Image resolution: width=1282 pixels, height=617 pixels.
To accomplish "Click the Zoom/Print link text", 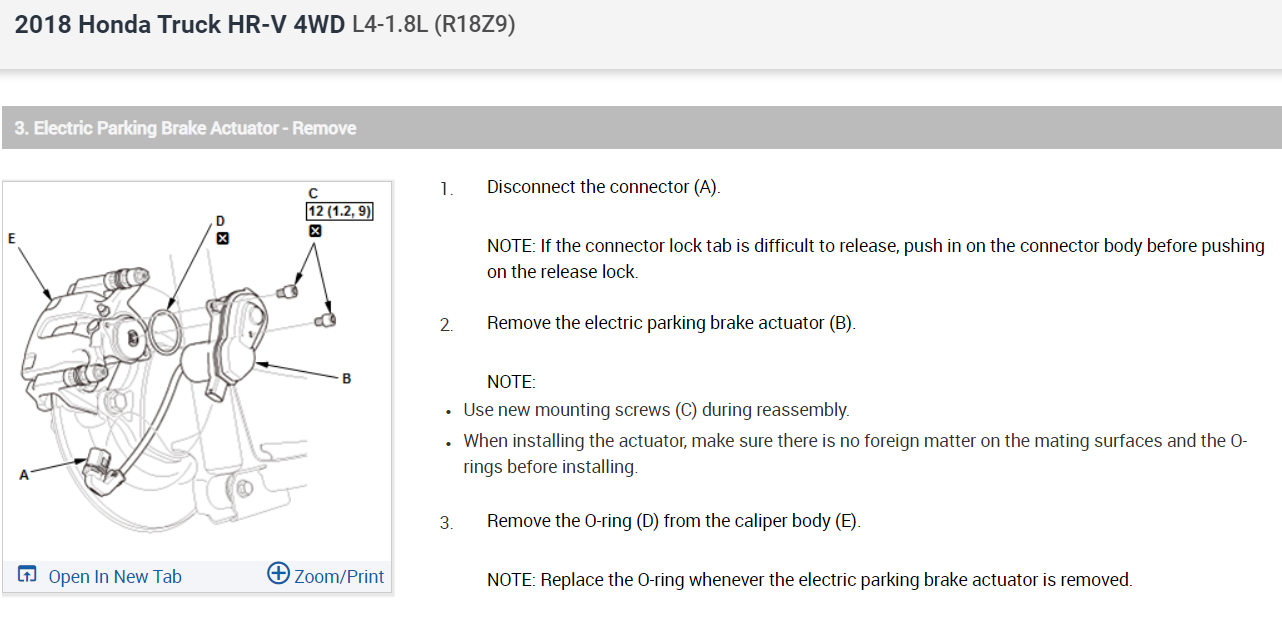I will pyautogui.click(x=339, y=576).
